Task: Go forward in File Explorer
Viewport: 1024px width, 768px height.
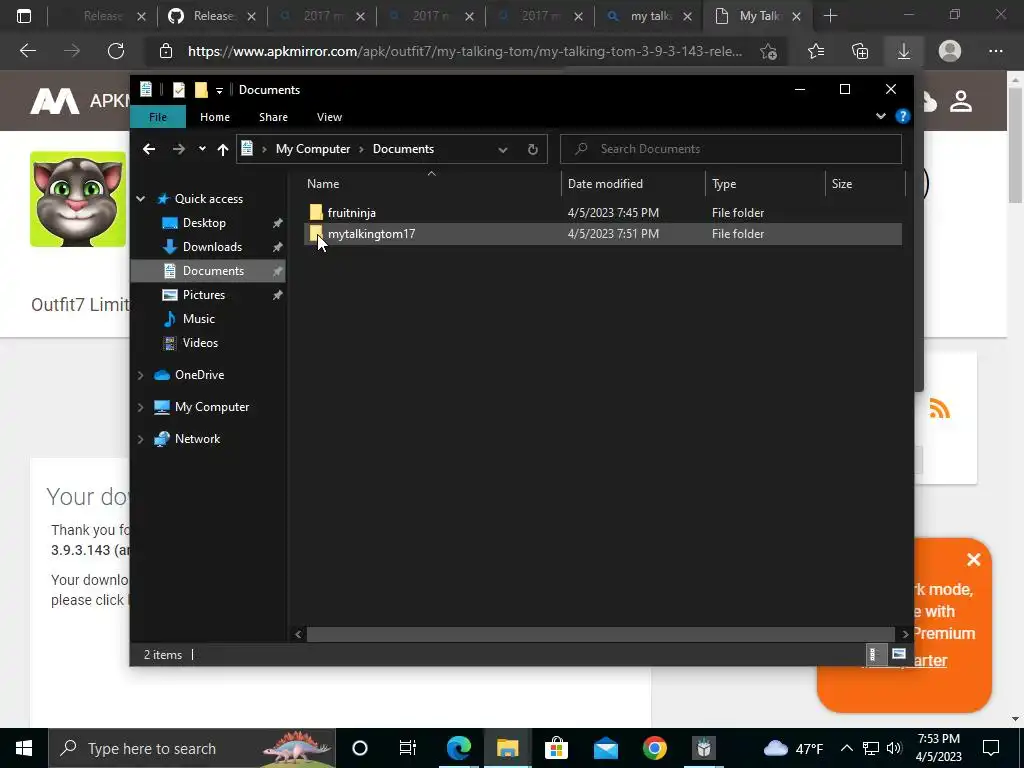Action: click(x=178, y=149)
